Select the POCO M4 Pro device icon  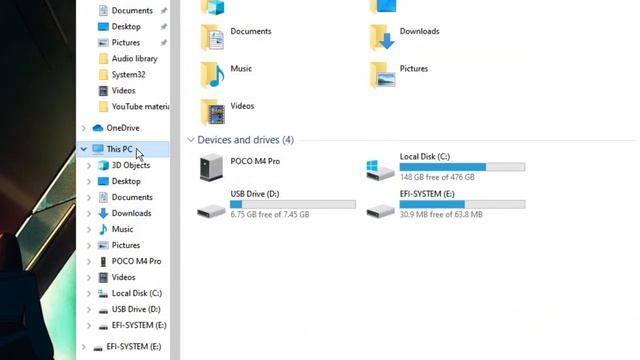(x=211, y=167)
